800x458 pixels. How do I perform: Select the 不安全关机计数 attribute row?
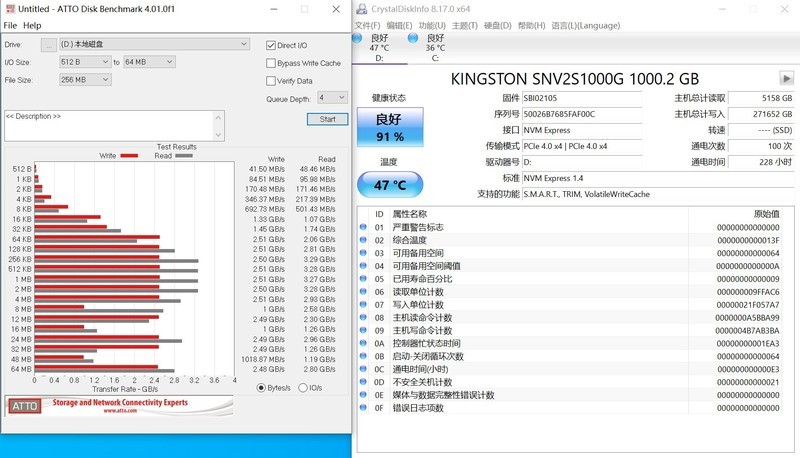pyautogui.click(x=570, y=382)
